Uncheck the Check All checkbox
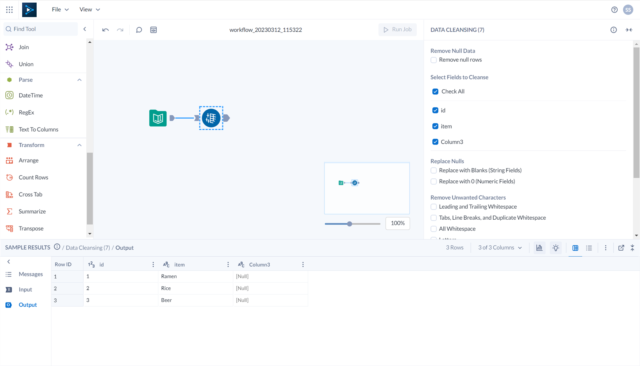 point(435,91)
